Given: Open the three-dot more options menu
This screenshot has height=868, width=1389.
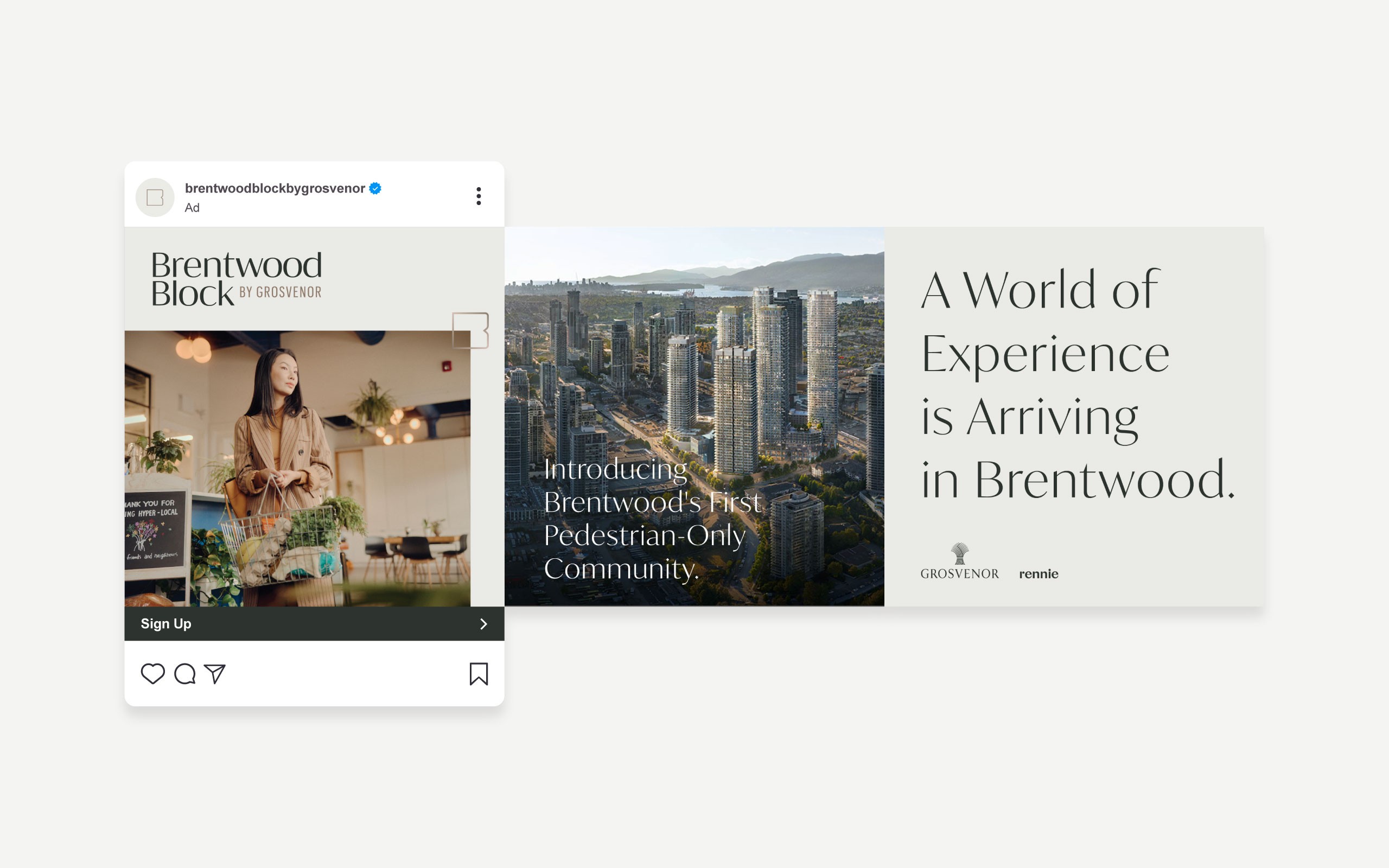Looking at the screenshot, I should tap(479, 196).
